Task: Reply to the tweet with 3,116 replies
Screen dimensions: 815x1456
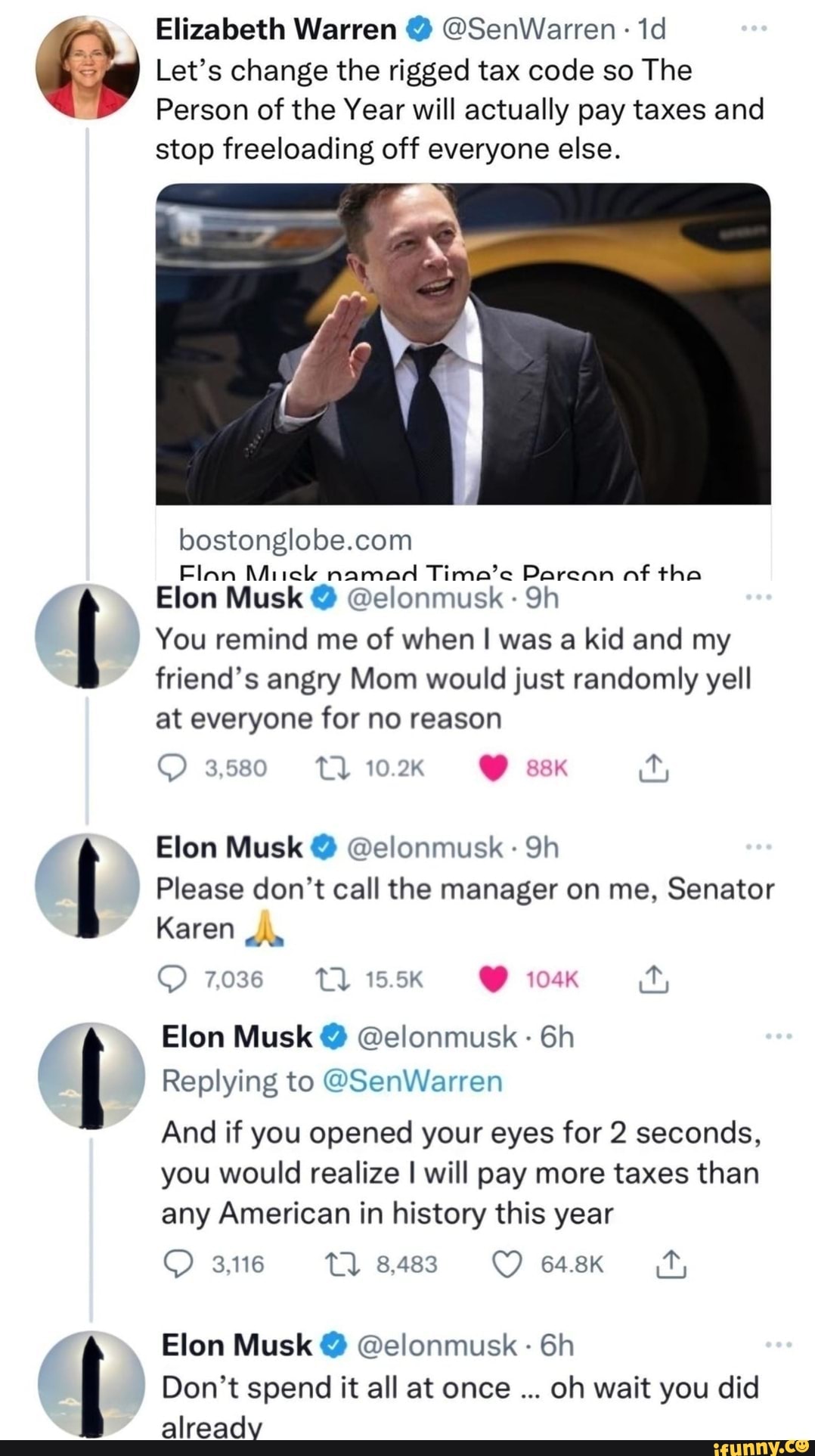Action: pos(178,1265)
